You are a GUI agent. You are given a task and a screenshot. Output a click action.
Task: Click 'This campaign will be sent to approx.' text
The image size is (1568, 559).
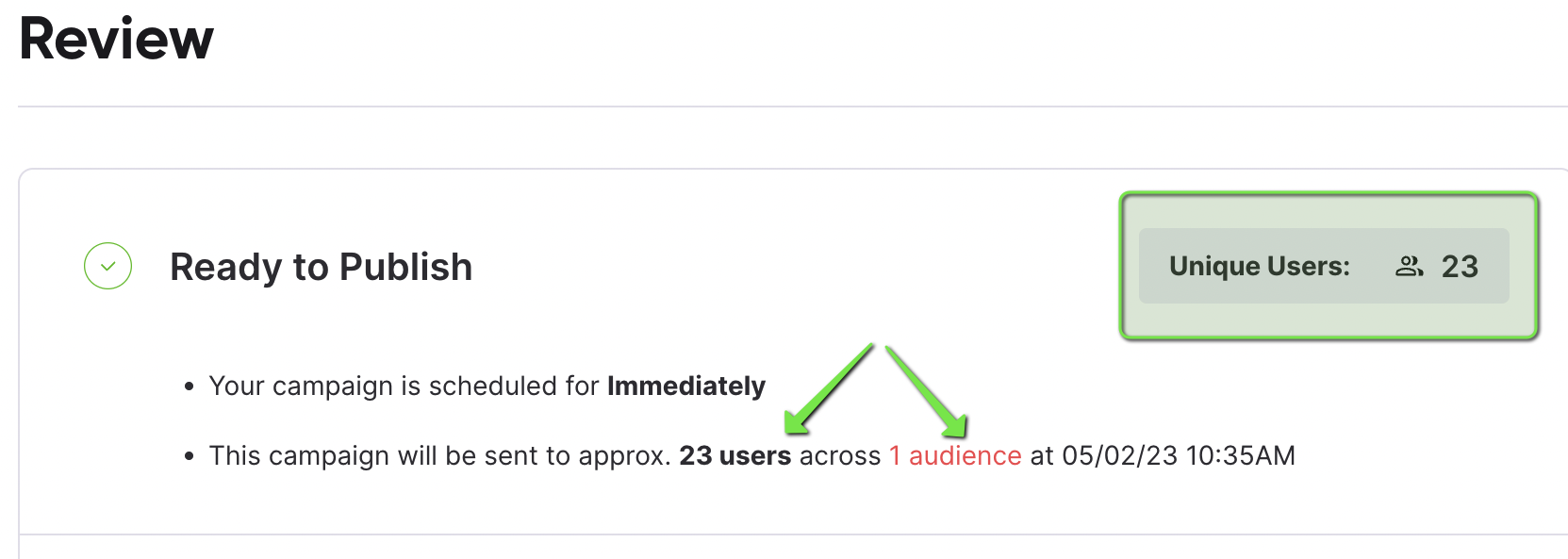pyautogui.click(x=440, y=455)
